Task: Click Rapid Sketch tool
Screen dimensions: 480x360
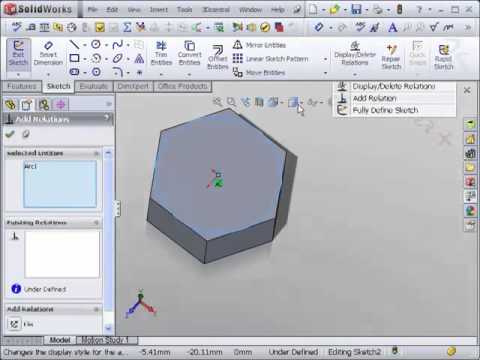Action: click(x=443, y=57)
